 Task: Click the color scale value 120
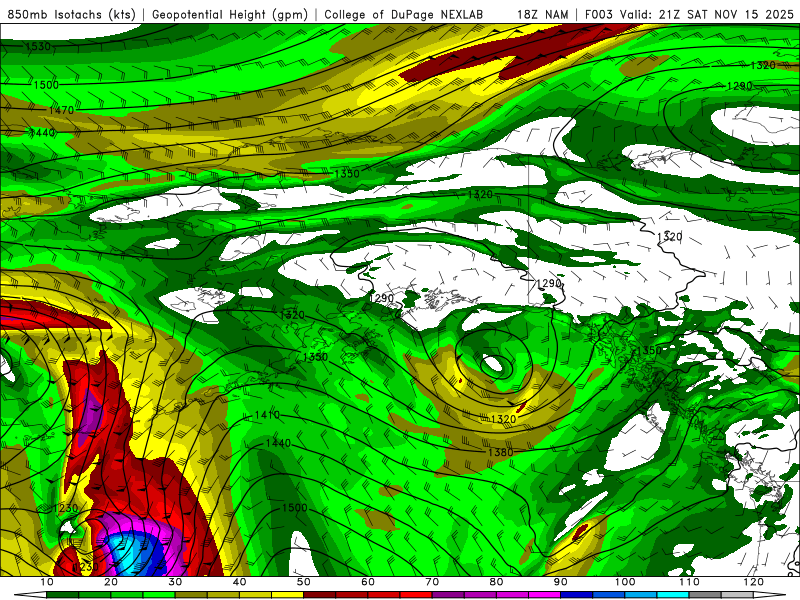click(754, 582)
